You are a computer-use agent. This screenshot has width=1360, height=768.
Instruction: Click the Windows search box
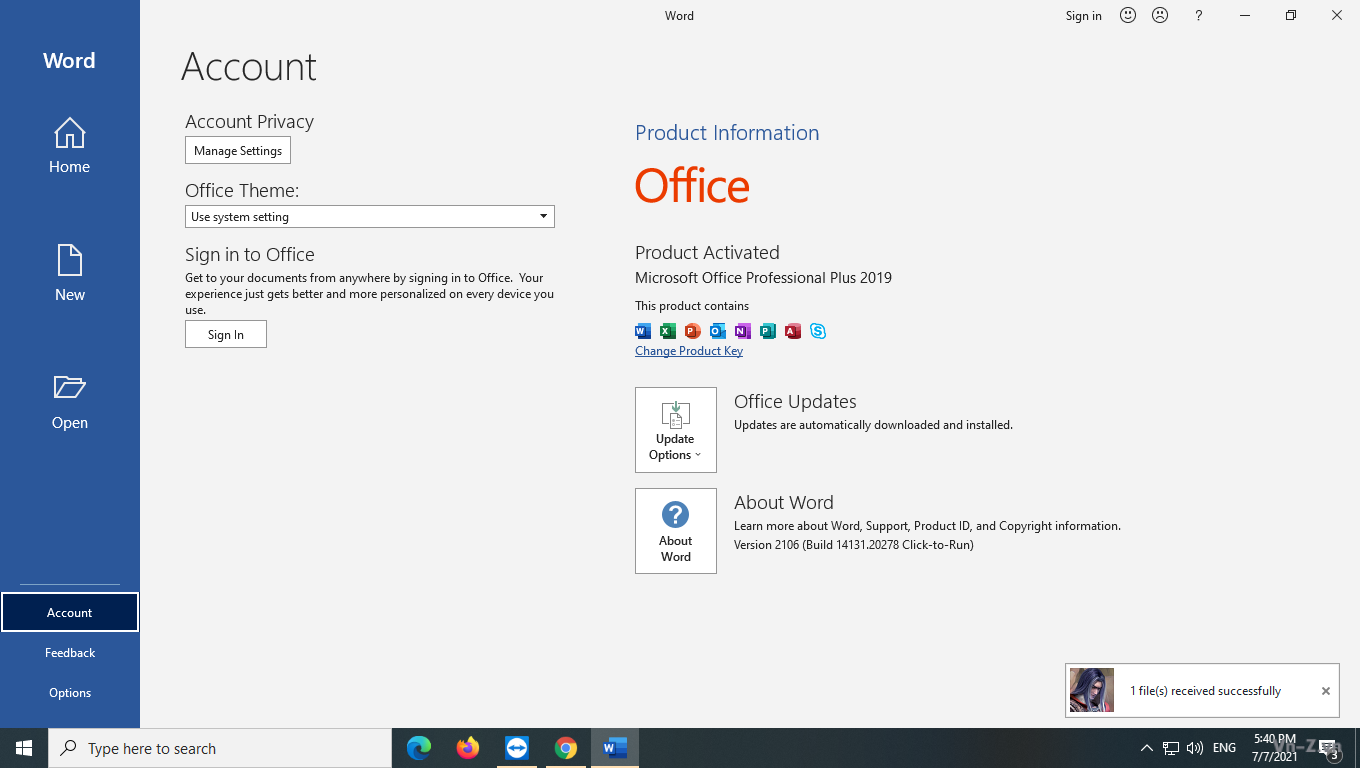pyautogui.click(x=220, y=748)
